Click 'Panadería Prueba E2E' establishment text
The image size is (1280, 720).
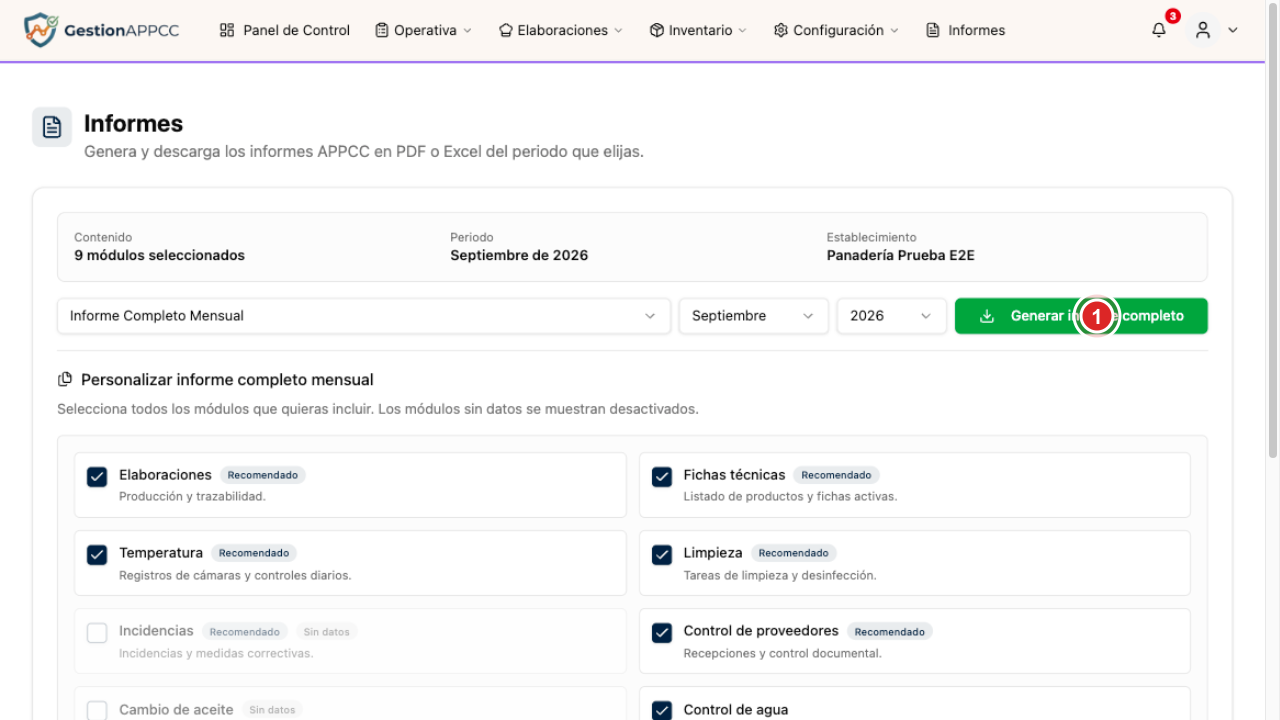click(x=901, y=255)
